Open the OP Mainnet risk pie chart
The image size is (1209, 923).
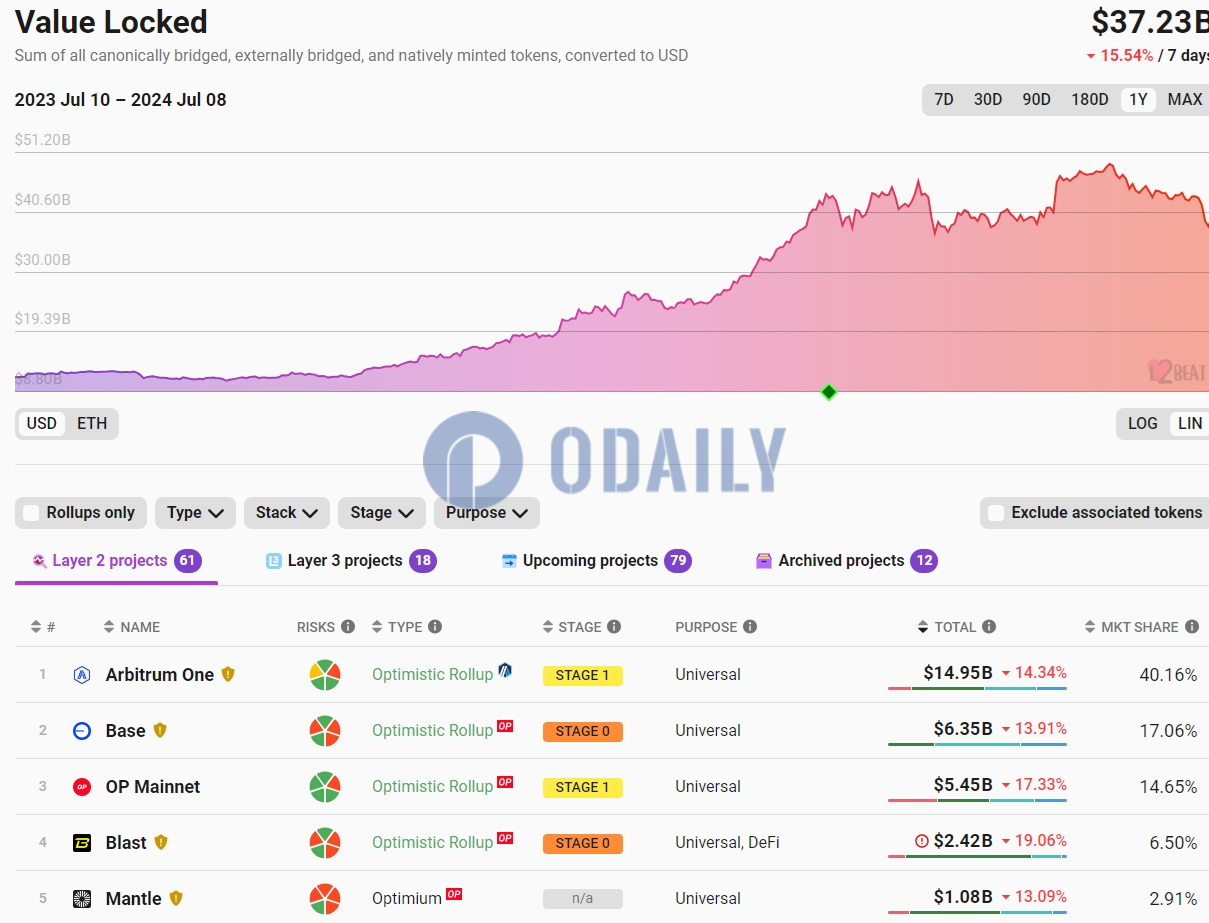(325, 787)
